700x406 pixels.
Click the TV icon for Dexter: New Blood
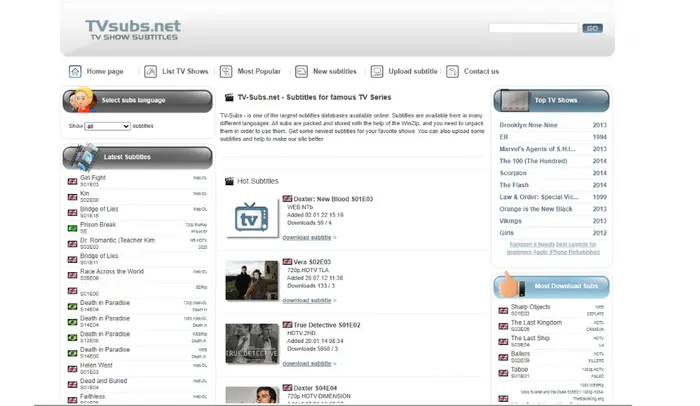(251, 219)
